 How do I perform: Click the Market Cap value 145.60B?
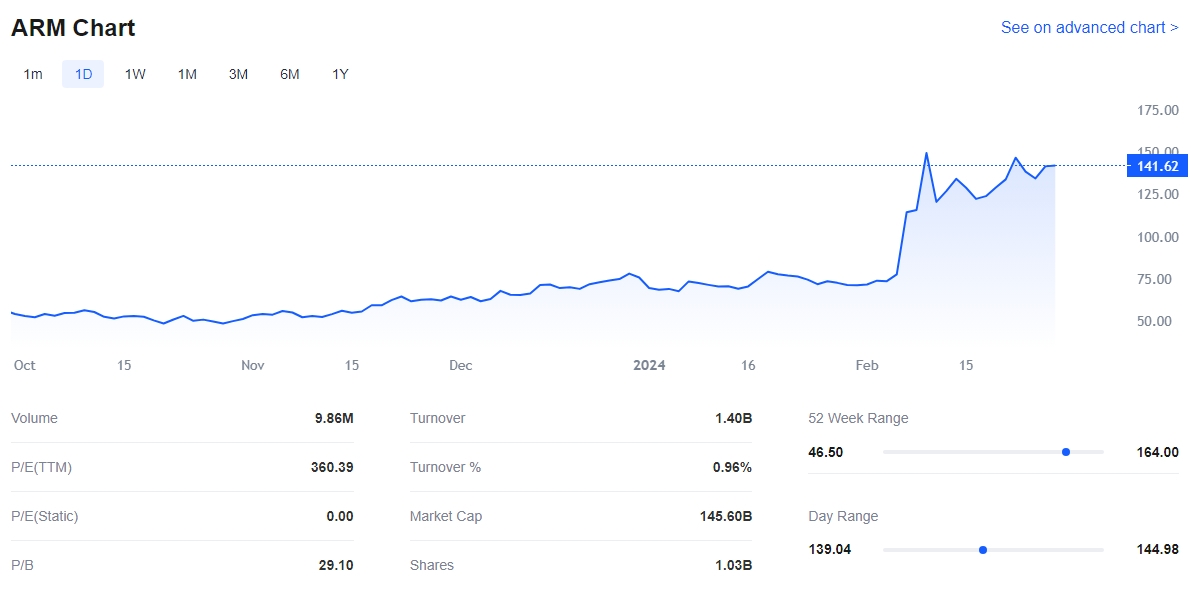point(726,516)
